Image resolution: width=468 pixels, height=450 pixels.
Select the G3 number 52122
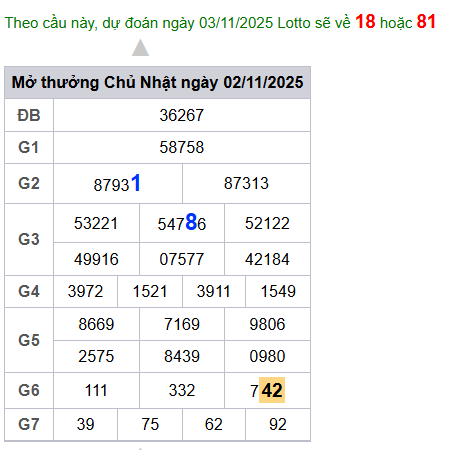[267, 223]
